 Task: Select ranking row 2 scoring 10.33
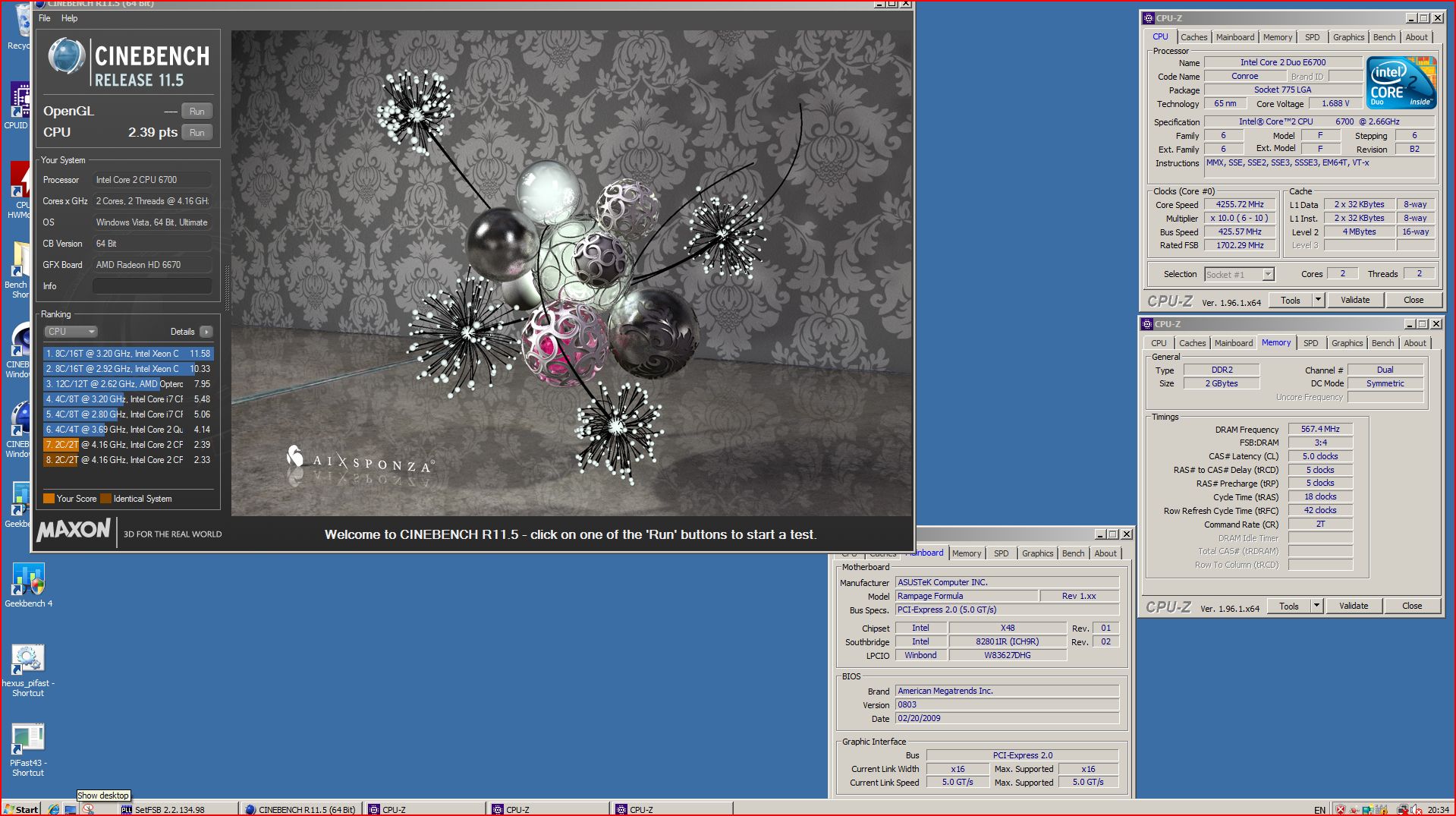128,369
